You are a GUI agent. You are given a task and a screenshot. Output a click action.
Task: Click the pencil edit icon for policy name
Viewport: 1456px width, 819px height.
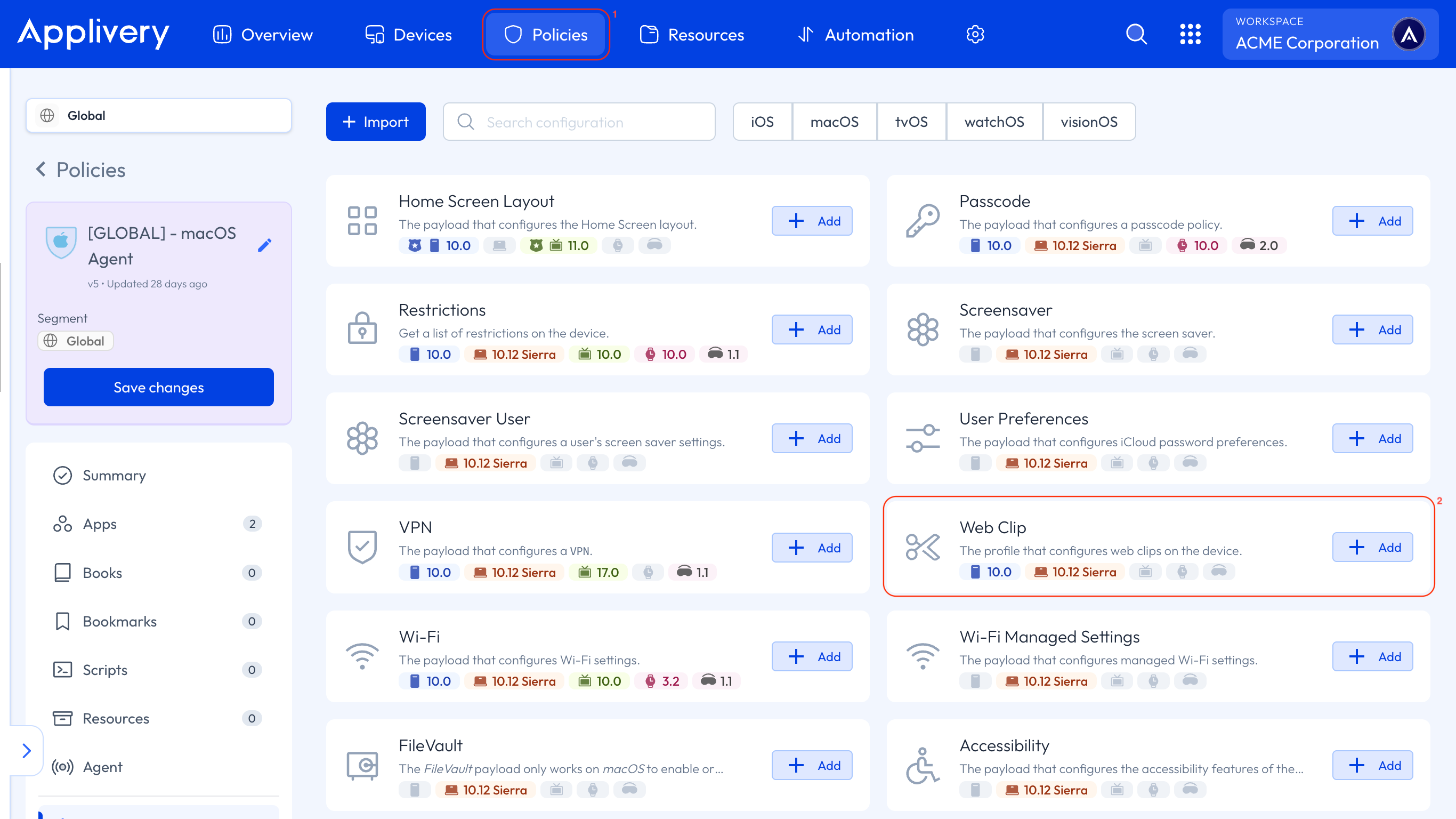pos(264,245)
